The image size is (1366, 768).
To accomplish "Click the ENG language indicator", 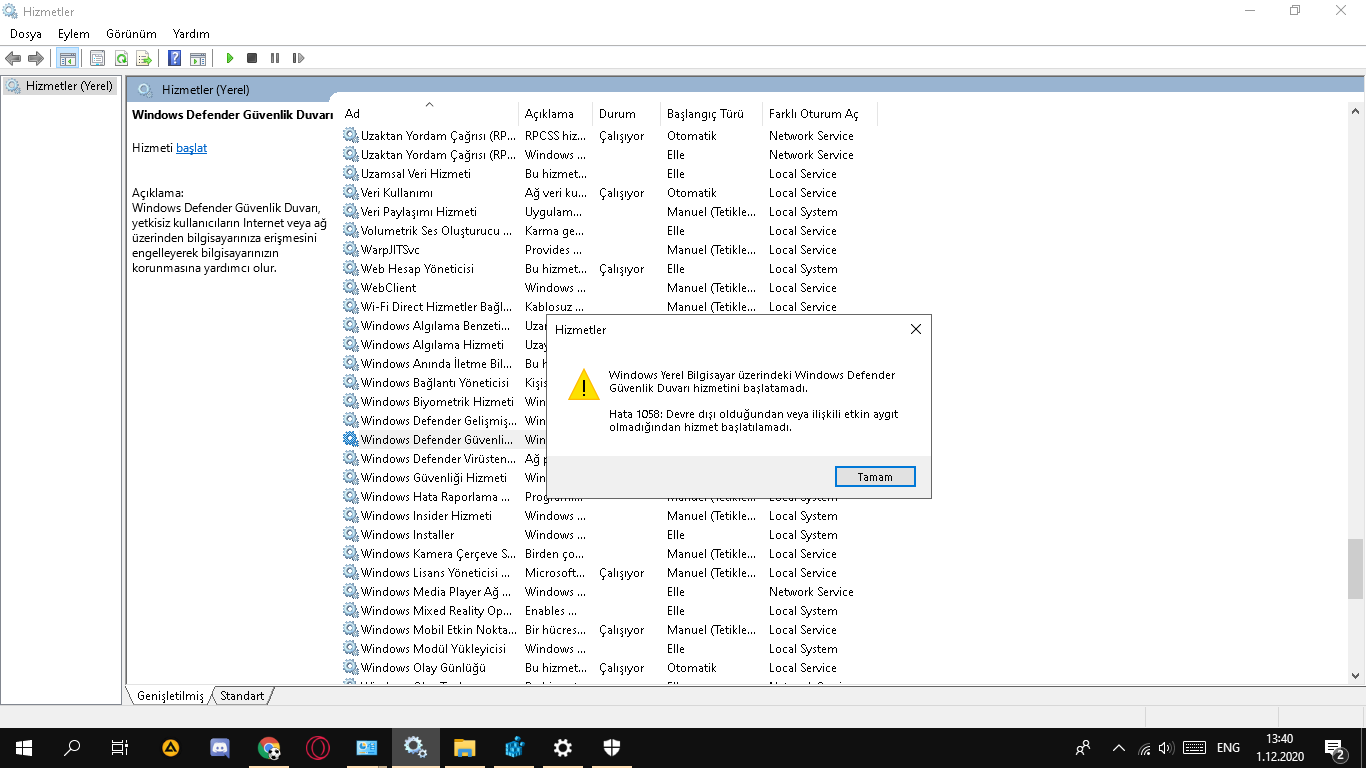I will 1228,747.
